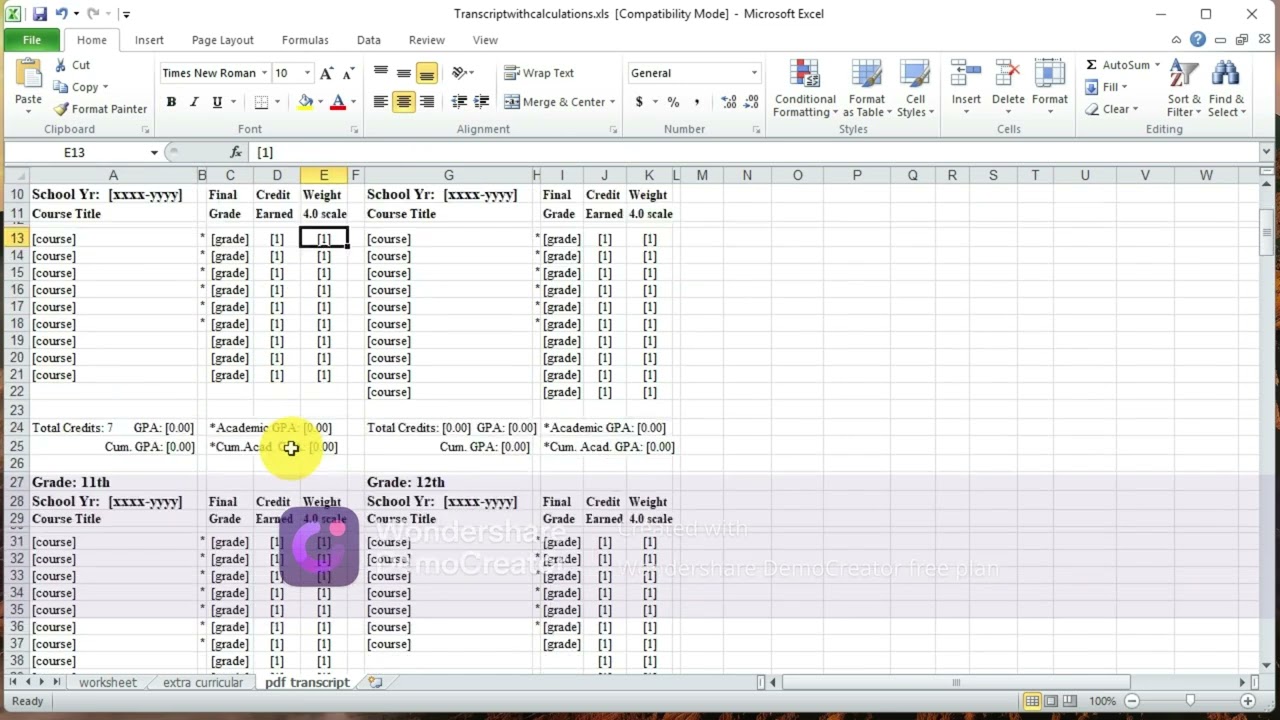Screen dimensions: 1280x720
Task: Decrease font size with Shrink Font icon
Action: click(347, 73)
